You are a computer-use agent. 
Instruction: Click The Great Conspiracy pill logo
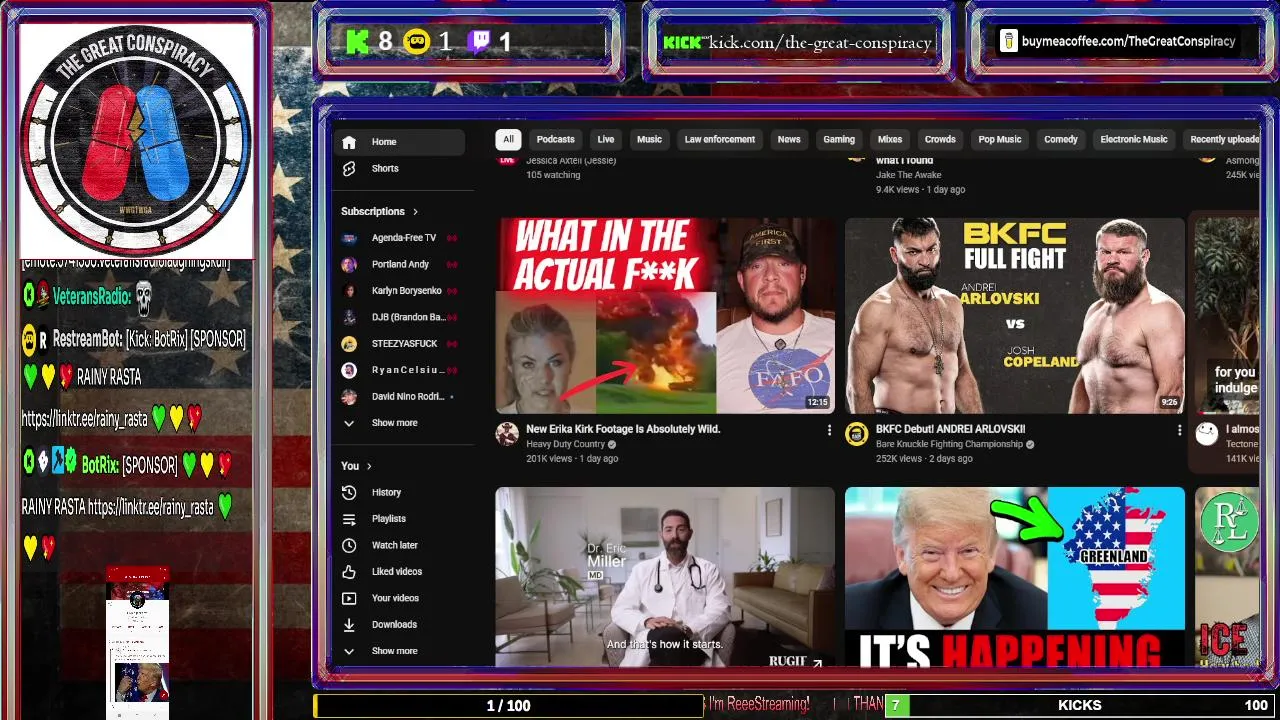[137, 142]
